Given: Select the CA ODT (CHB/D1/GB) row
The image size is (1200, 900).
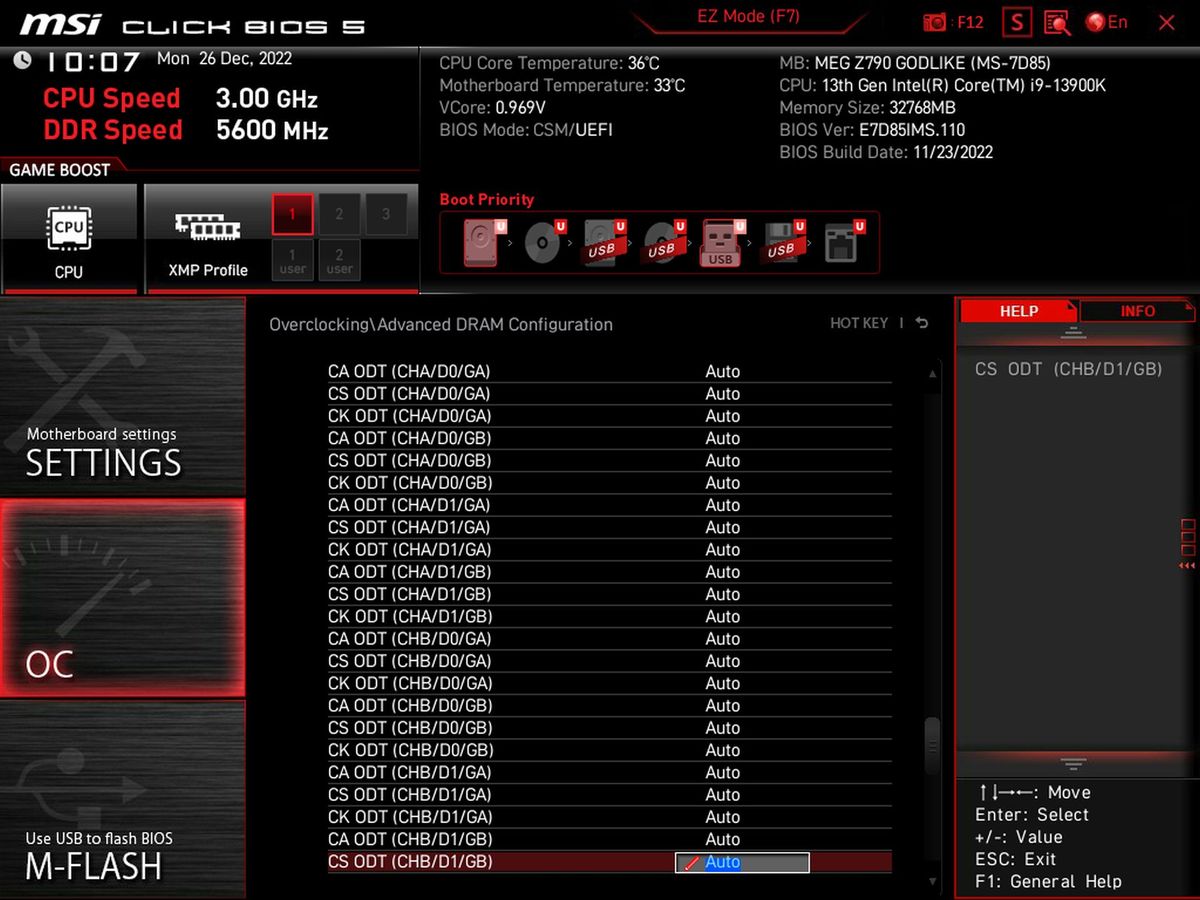Looking at the screenshot, I should [x=610, y=840].
